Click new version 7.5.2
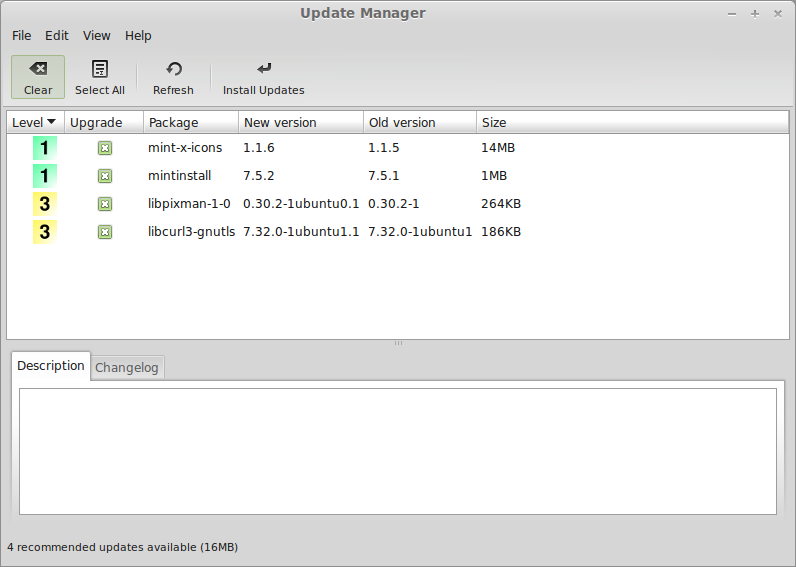 [x=258, y=176]
